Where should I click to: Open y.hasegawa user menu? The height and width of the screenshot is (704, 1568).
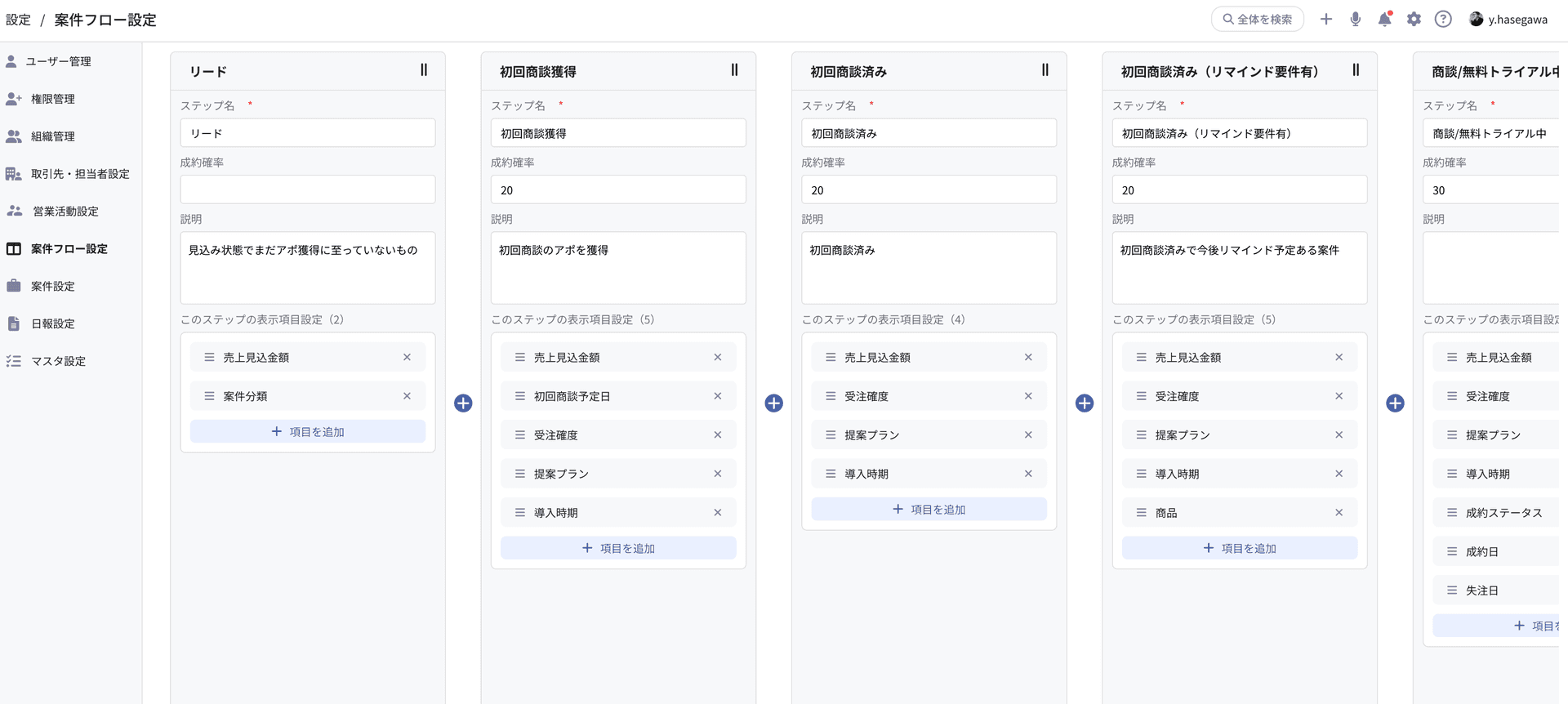pos(1508,20)
